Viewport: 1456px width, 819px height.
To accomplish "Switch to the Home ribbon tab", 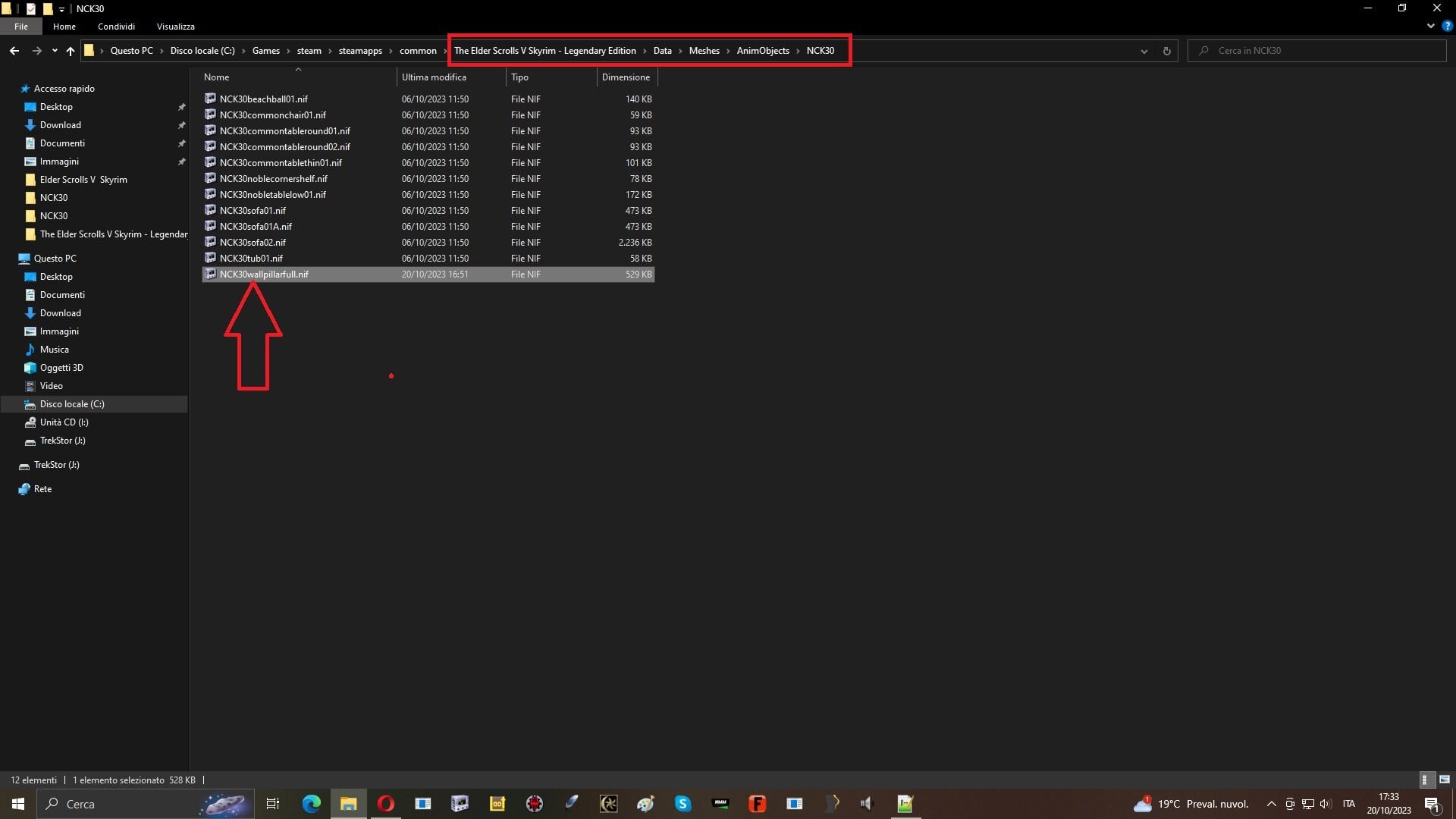I will click(64, 27).
